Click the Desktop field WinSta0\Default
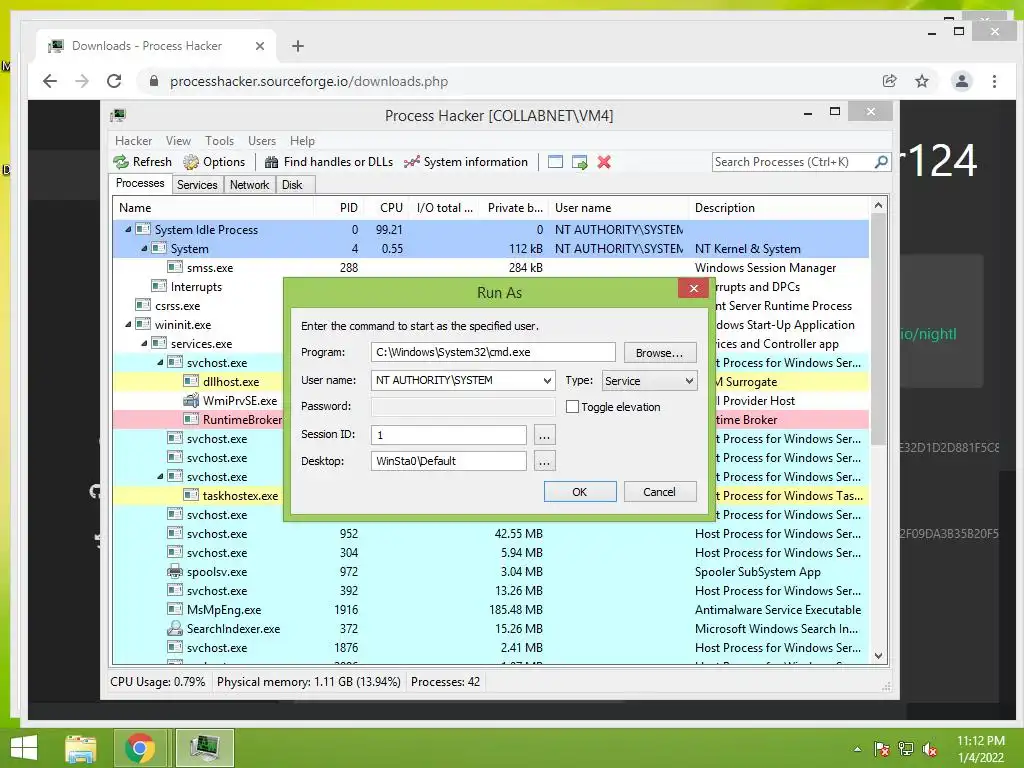 pyautogui.click(x=449, y=461)
